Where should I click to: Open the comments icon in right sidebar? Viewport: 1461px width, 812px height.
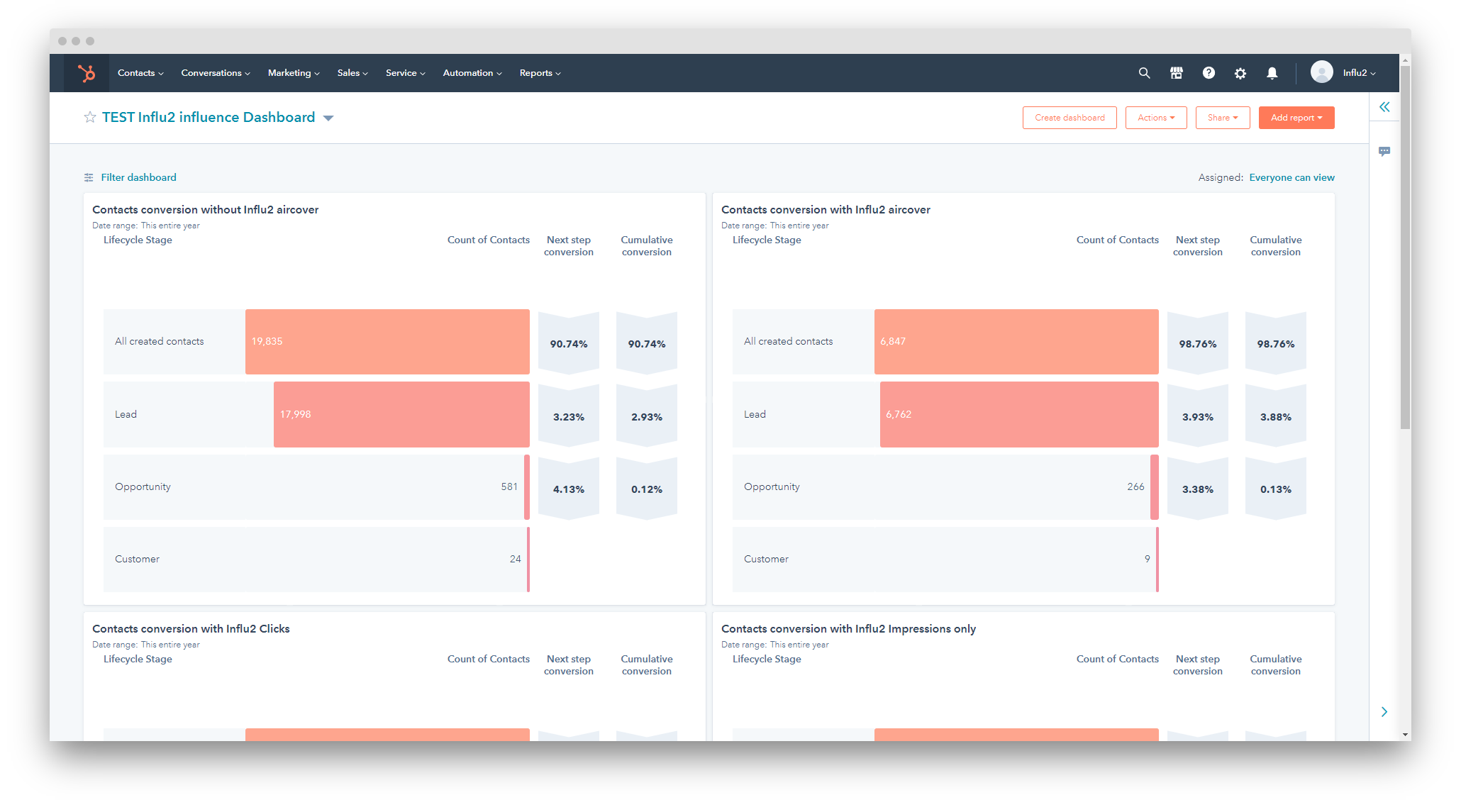click(x=1384, y=150)
